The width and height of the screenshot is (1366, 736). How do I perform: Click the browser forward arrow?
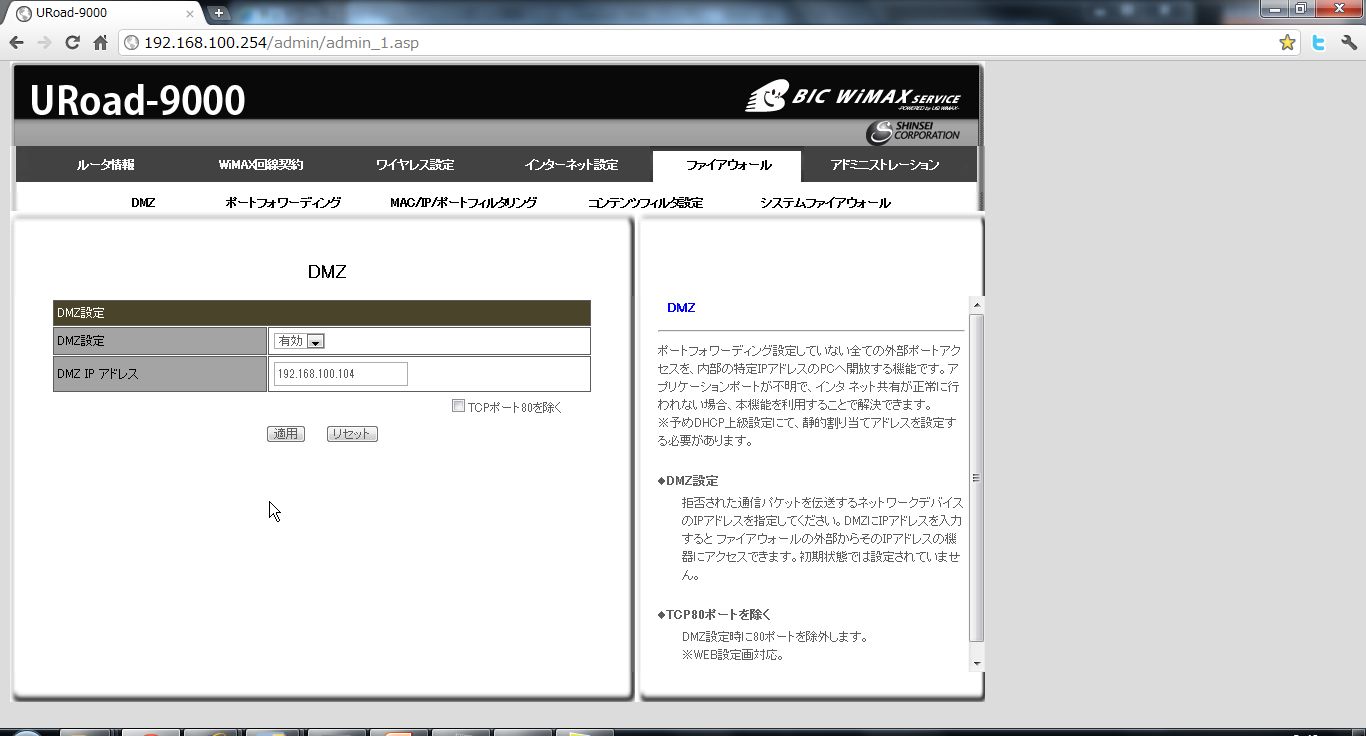[44, 43]
